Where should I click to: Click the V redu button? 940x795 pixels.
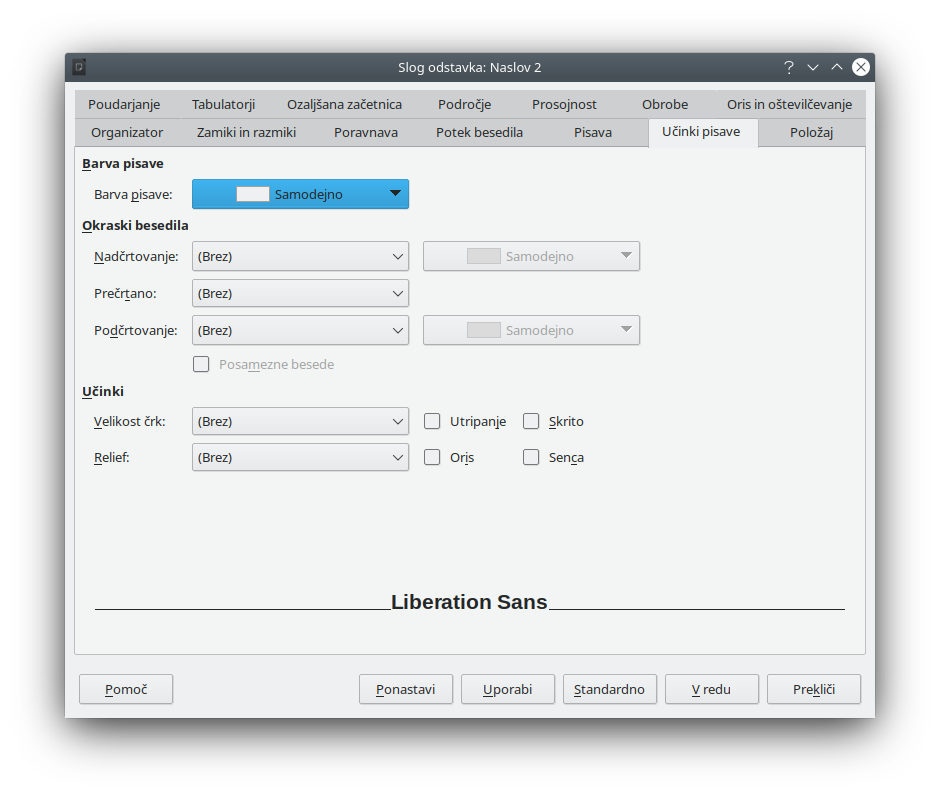[x=712, y=689]
